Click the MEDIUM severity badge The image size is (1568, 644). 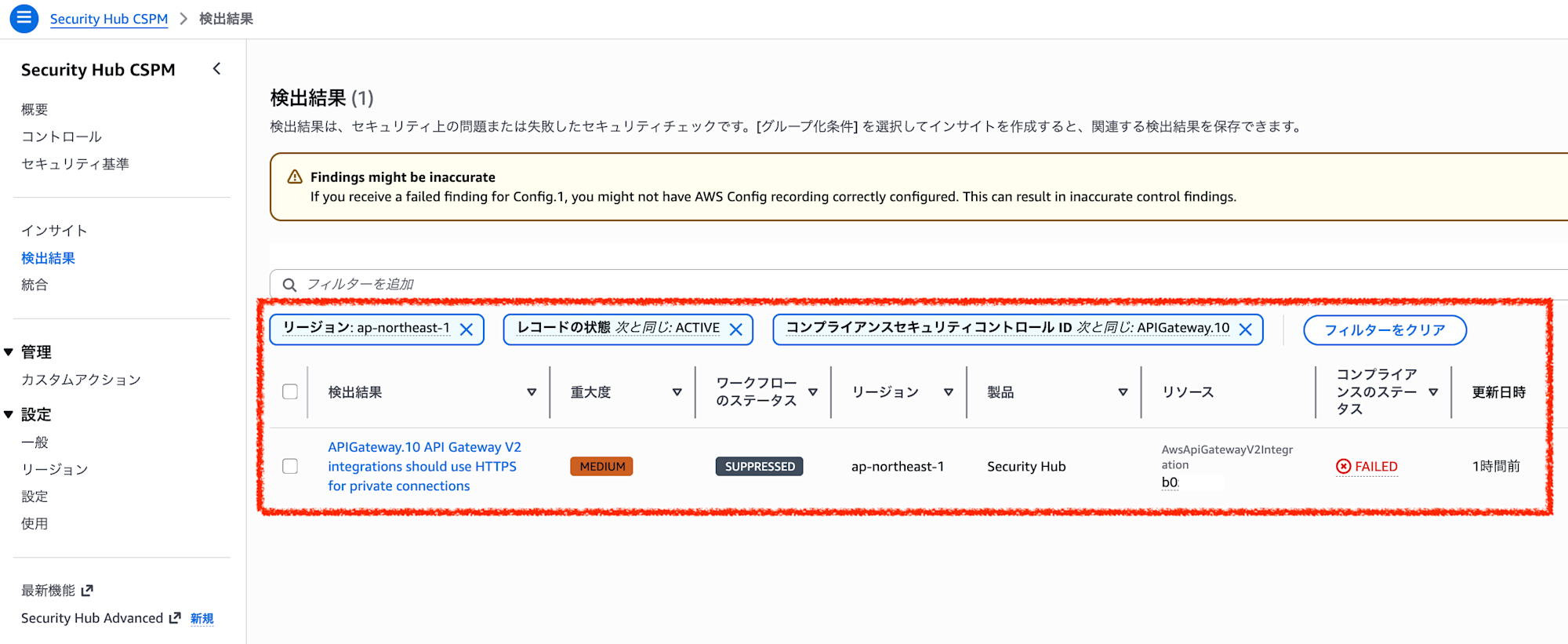click(601, 467)
